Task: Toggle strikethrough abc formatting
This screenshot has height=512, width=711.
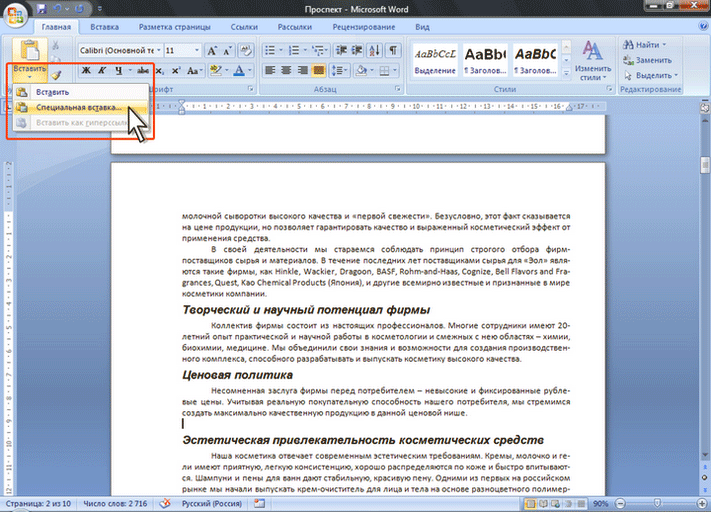Action: tap(143, 70)
